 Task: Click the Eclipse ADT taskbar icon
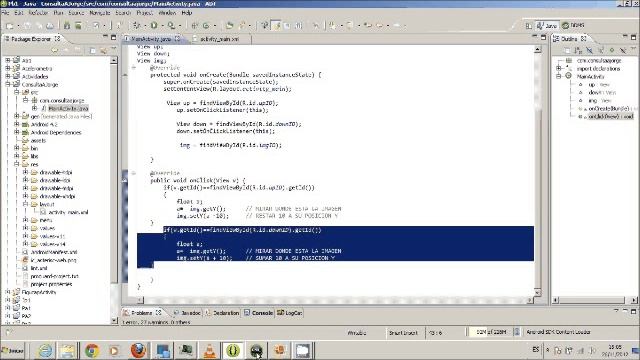click(233, 350)
